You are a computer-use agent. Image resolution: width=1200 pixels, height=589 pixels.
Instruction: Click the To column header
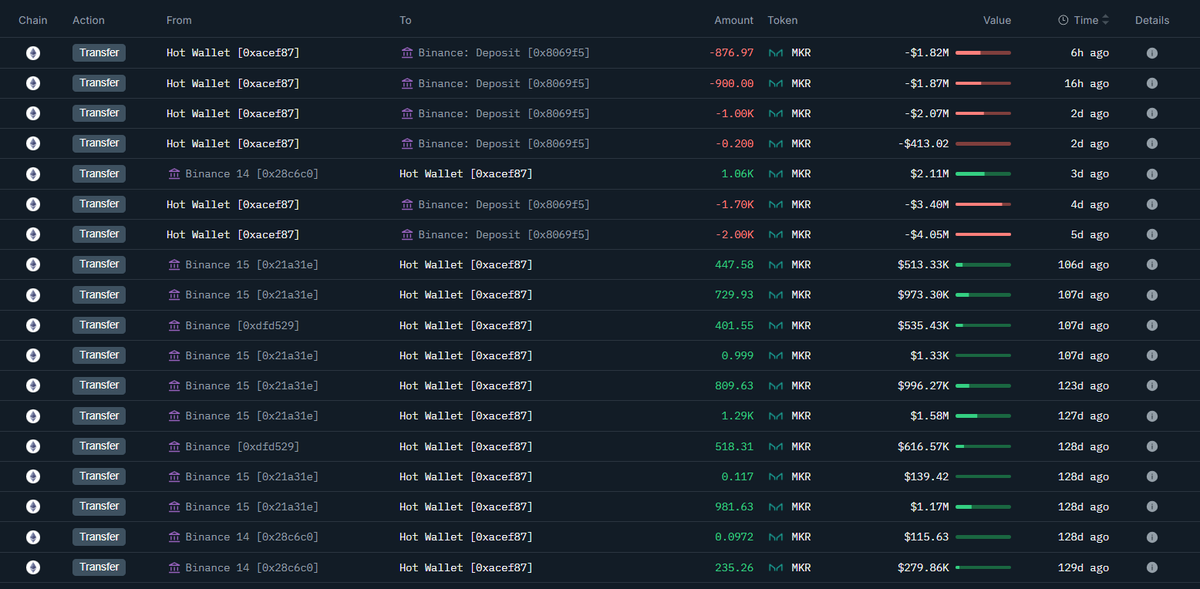click(406, 20)
